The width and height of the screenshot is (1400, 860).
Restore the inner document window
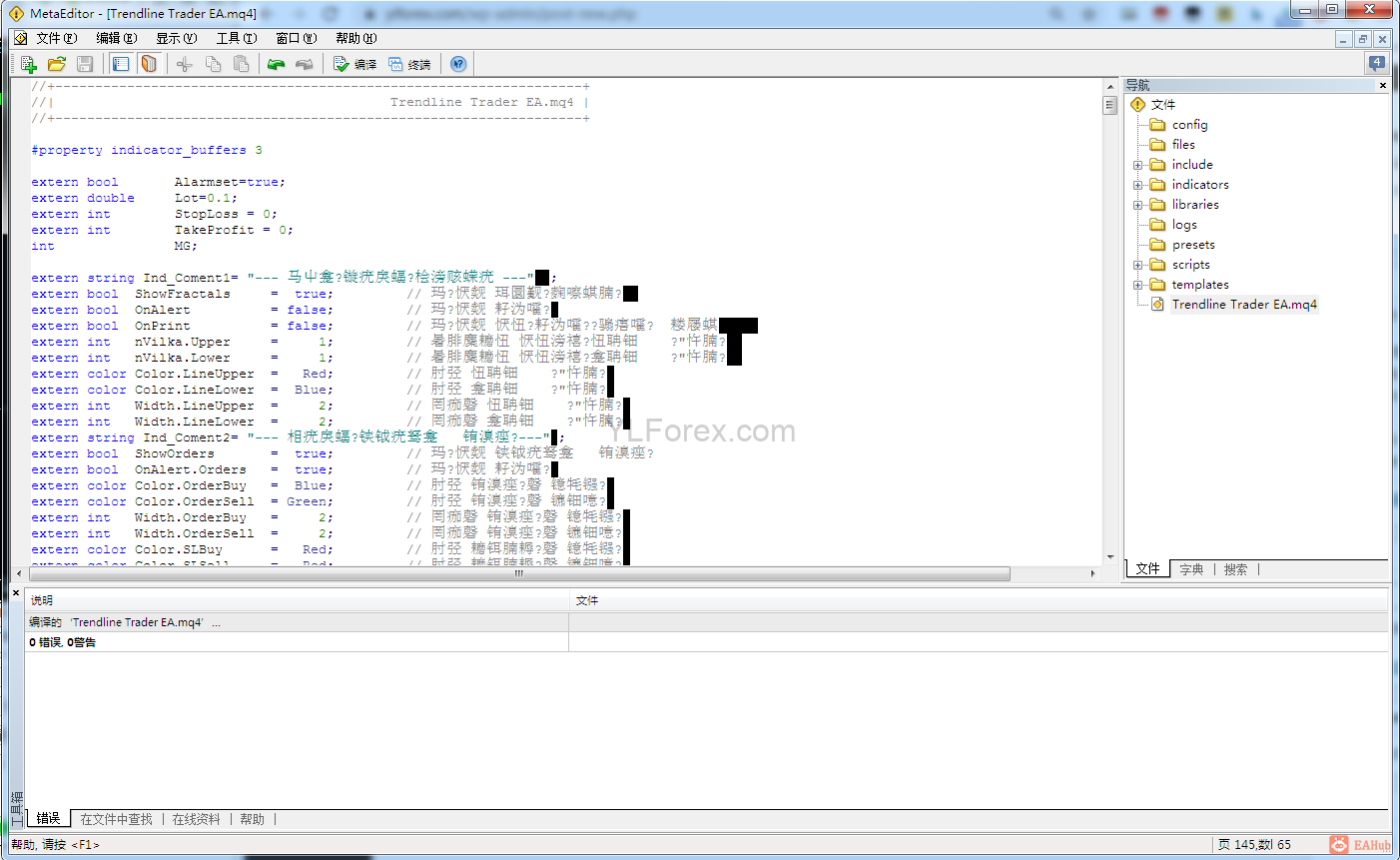(x=1363, y=39)
